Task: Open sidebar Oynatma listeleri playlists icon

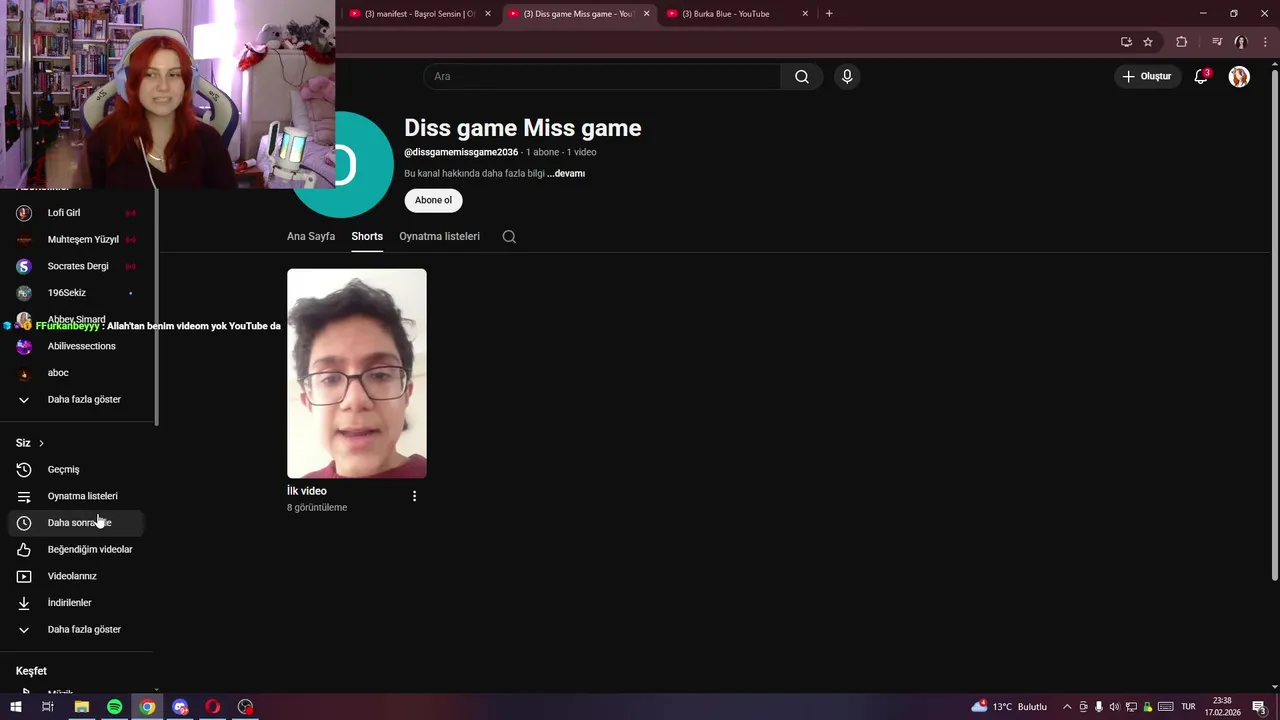Action: (x=24, y=496)
